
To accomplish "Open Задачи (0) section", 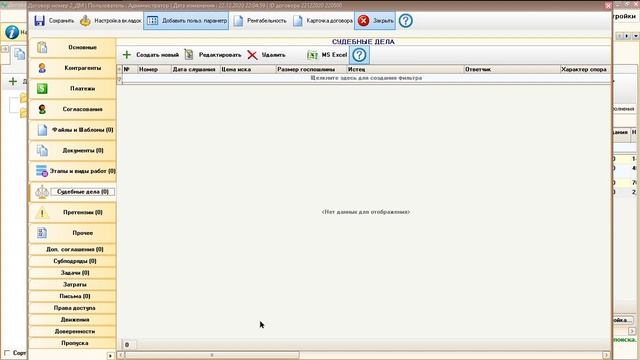I will coord(73,273).
